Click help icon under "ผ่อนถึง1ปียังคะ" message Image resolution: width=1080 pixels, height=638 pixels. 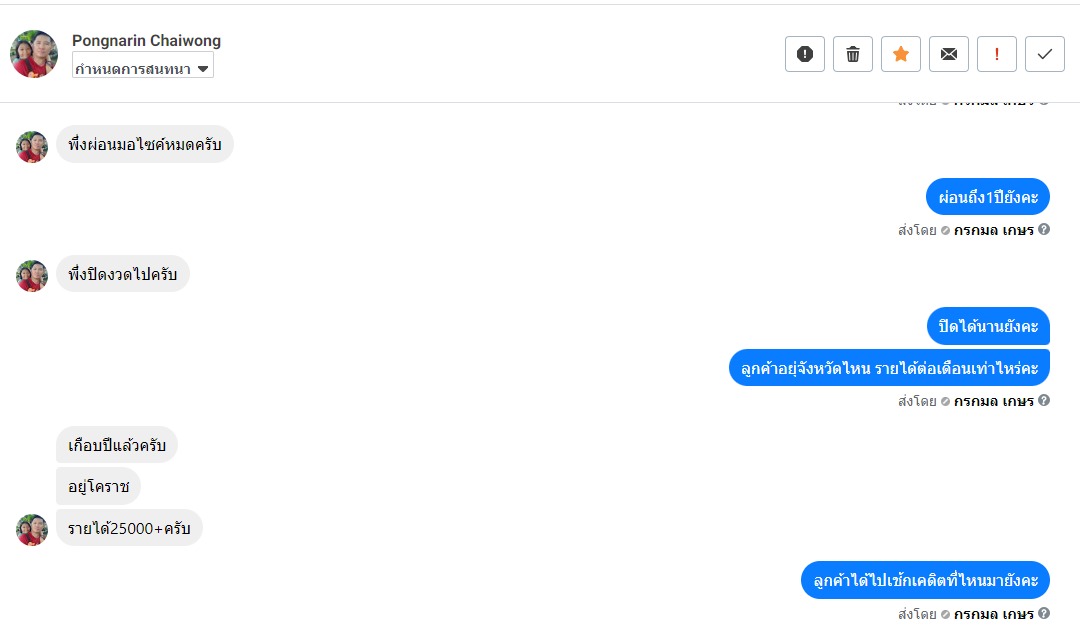tap(1044, 230)
